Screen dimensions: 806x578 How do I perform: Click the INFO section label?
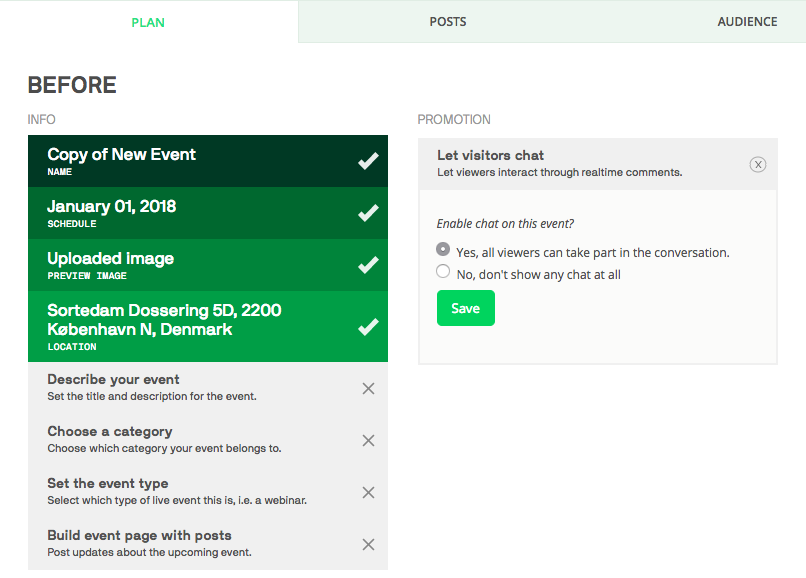[x=41, y=119]
